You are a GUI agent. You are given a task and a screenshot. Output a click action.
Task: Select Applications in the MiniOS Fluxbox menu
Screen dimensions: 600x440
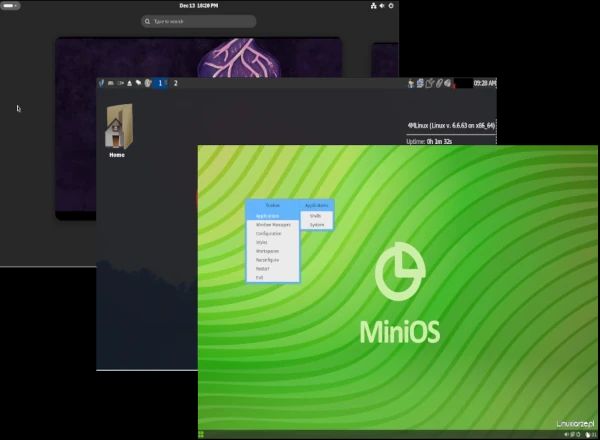click(272, 216)
